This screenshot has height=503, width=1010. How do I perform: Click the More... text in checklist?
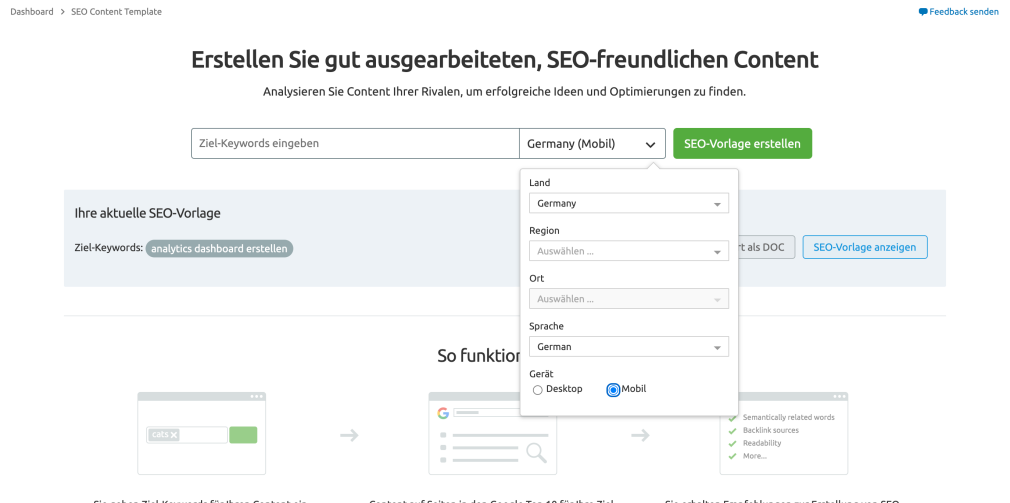tap(755, 456)
